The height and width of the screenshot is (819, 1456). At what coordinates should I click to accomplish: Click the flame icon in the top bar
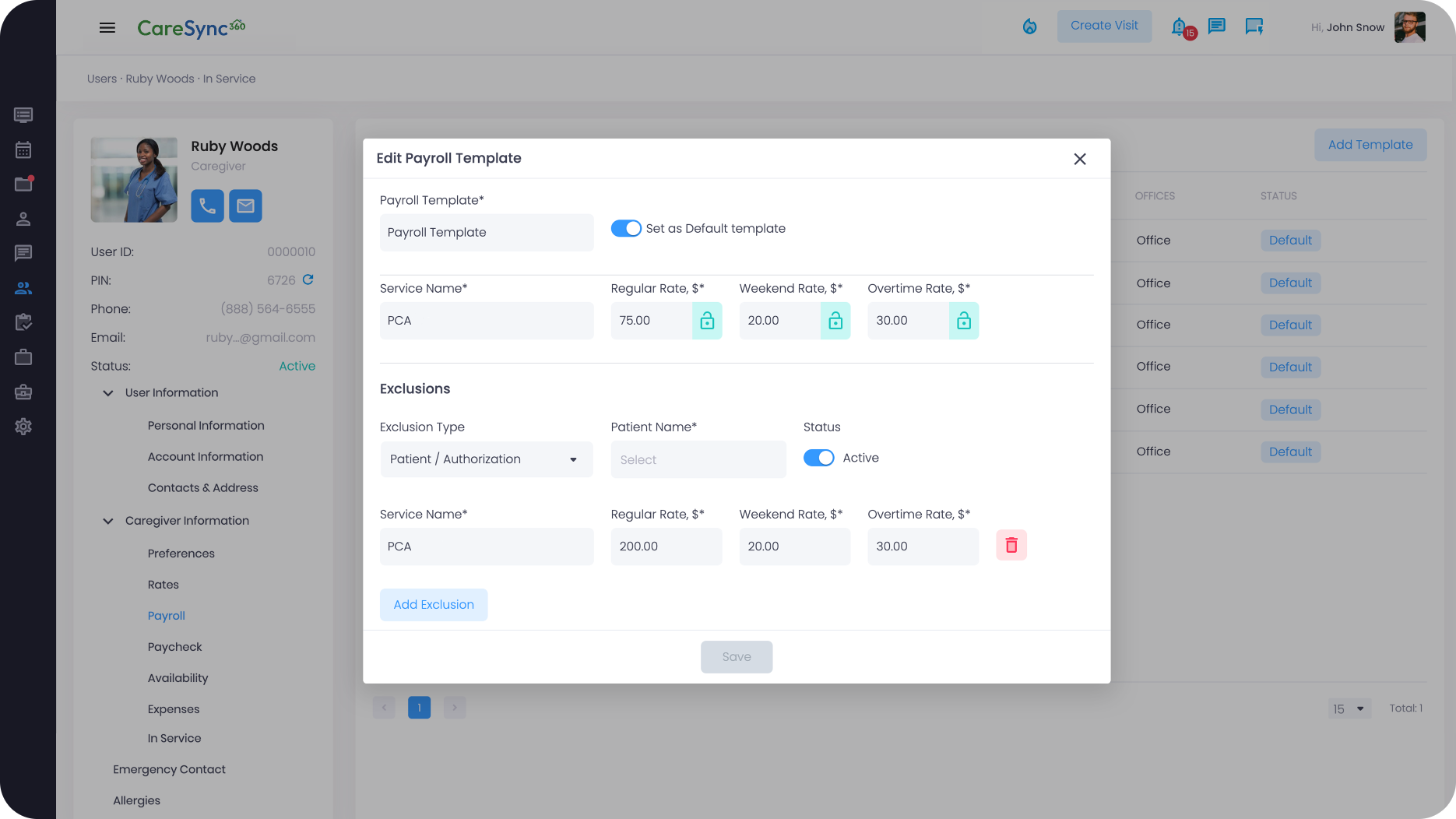1029,26
